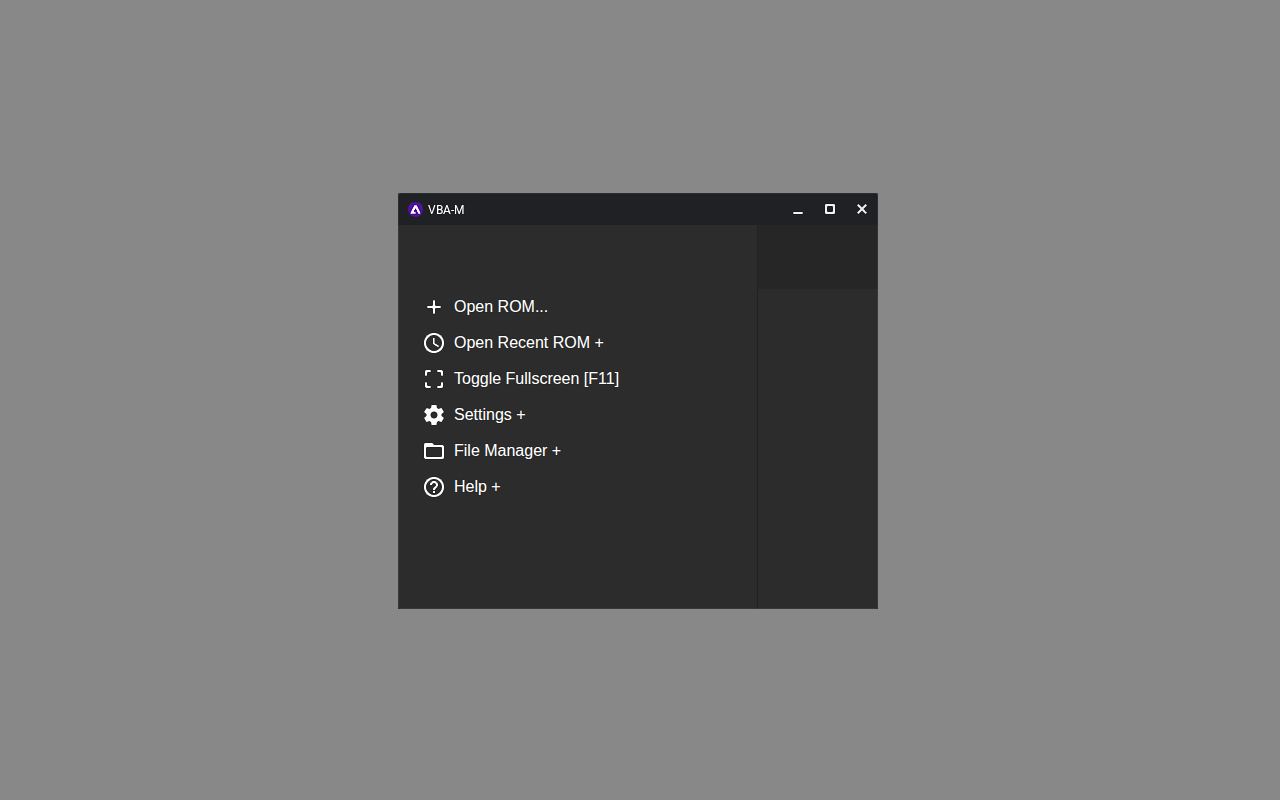Click the plus icon beside Open ROM
Viewport: 1280px width, 800px height.
coord(434,307)
